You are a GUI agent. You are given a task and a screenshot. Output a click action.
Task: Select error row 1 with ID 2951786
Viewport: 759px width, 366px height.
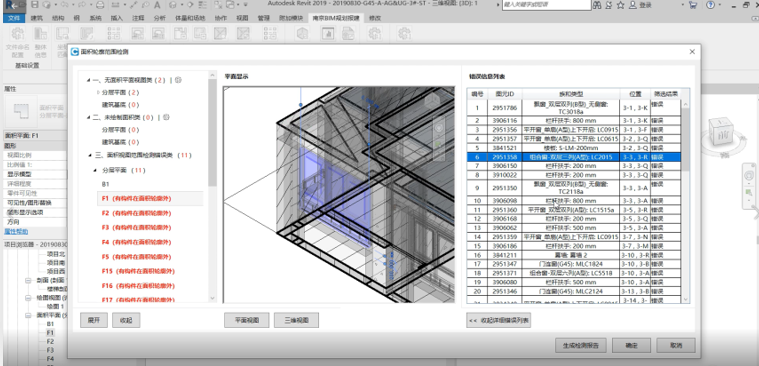[x=574, y=108]
